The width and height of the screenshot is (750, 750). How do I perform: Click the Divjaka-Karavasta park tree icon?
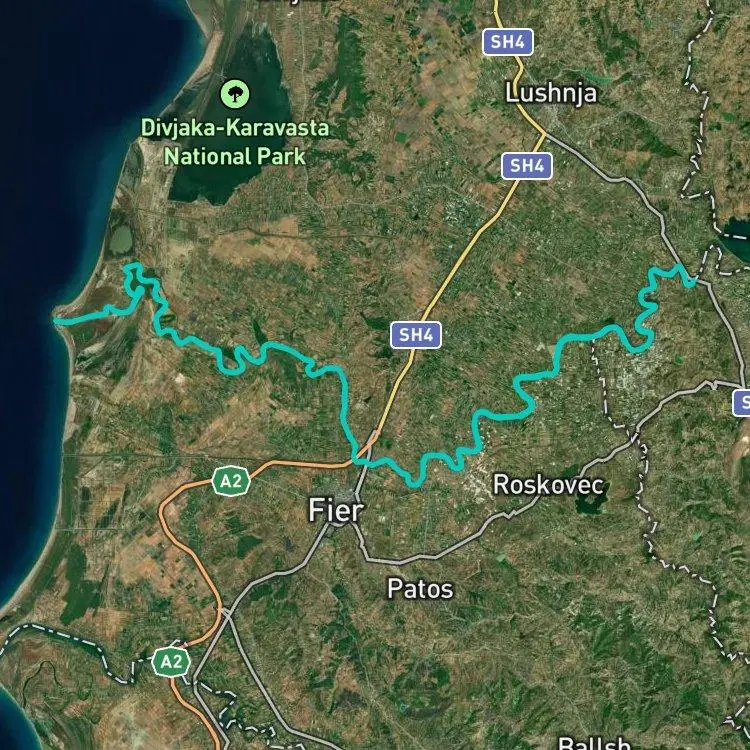(x=234, y=94)
